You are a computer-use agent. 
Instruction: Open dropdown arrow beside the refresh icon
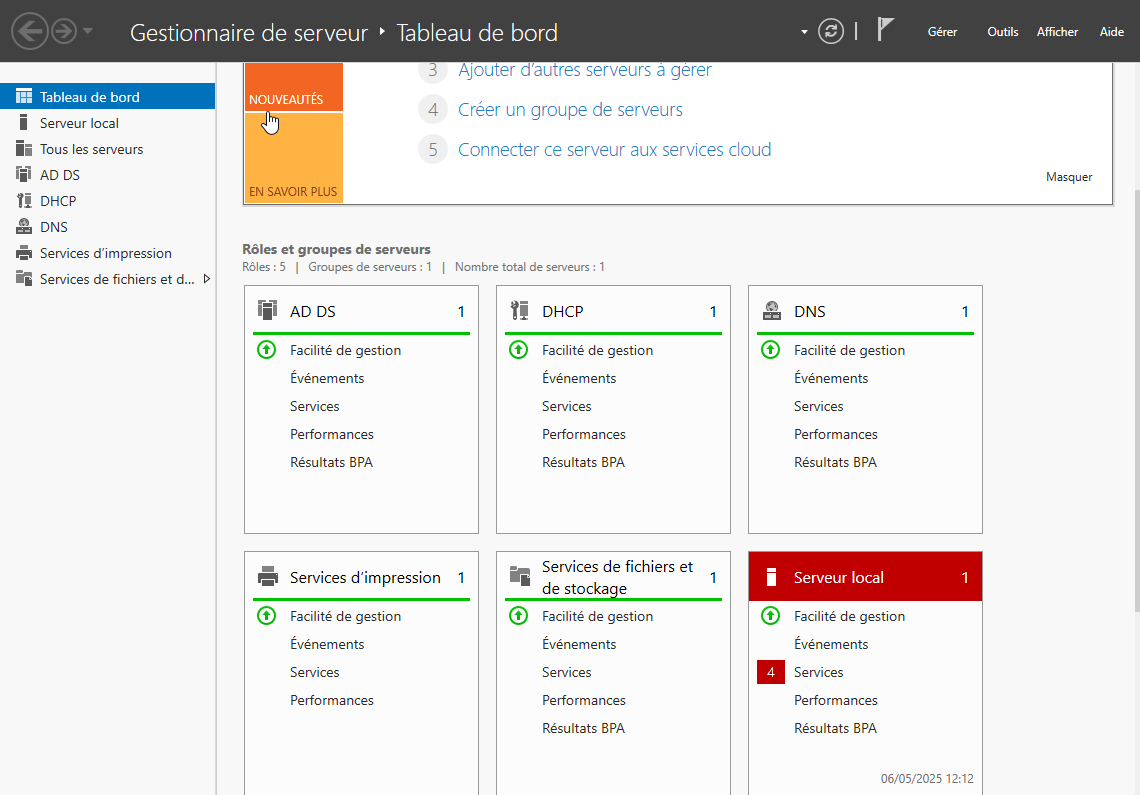[x=804, y=32]
